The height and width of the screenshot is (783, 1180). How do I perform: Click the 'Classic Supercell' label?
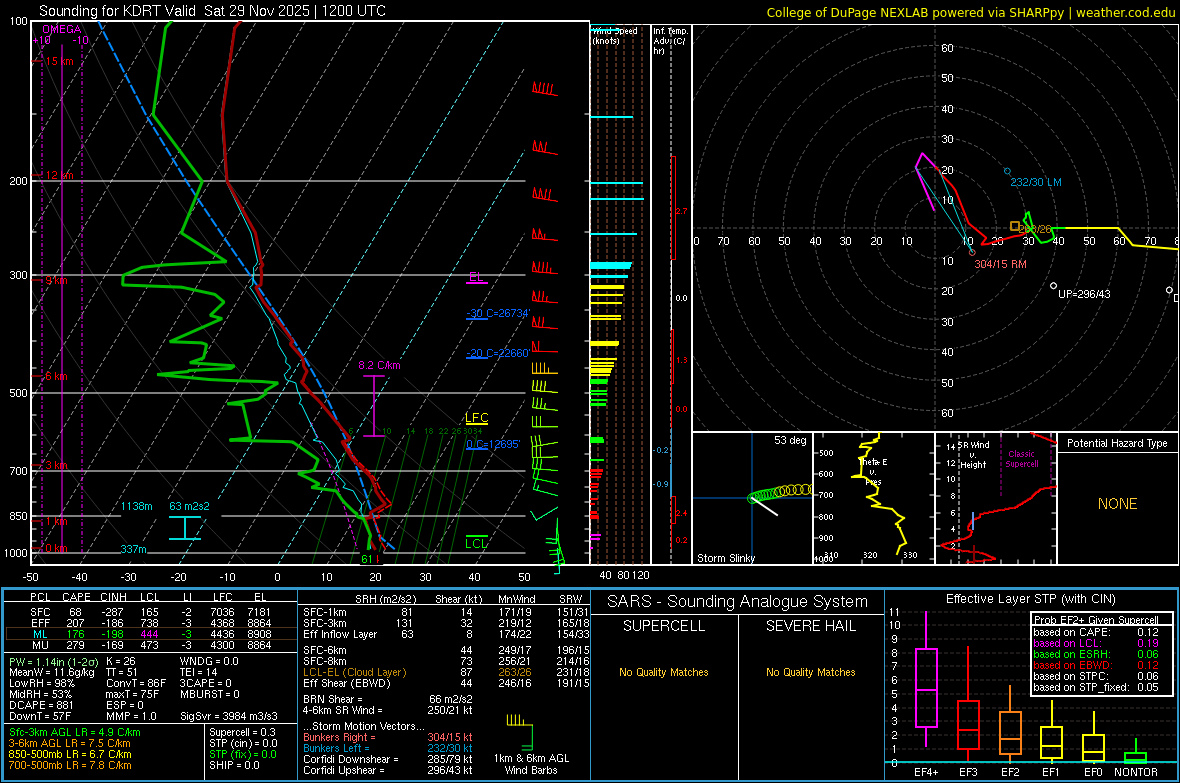coord(1021,459)
